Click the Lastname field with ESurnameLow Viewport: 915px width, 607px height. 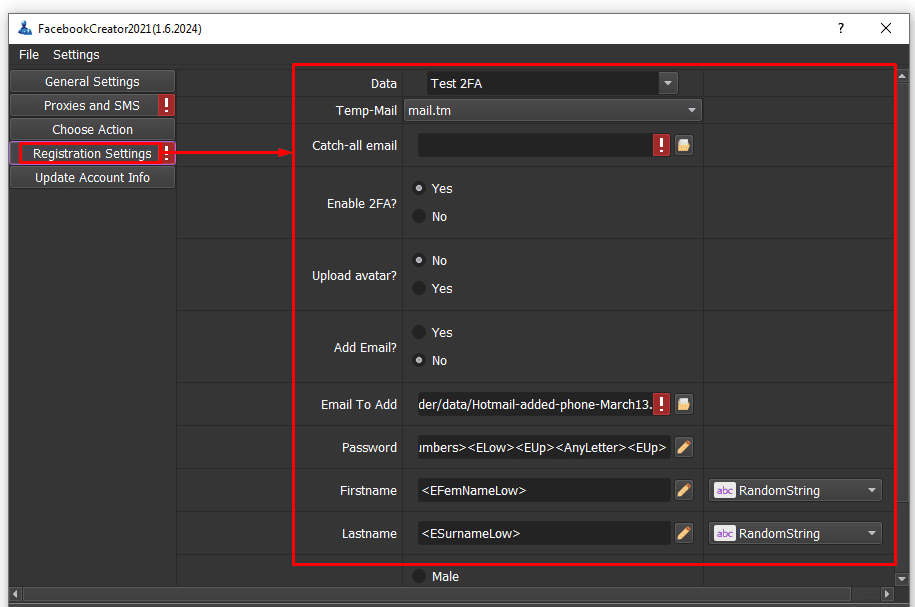point(544,533)
